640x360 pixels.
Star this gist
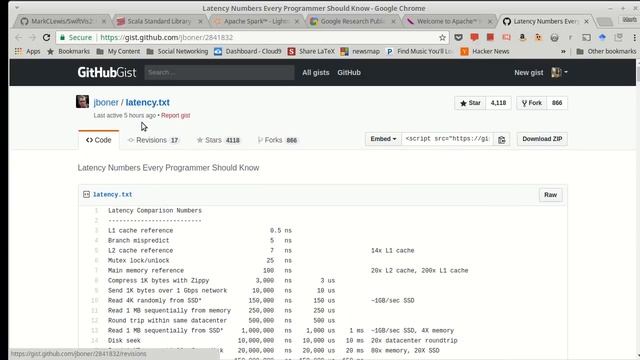(470, 103)
